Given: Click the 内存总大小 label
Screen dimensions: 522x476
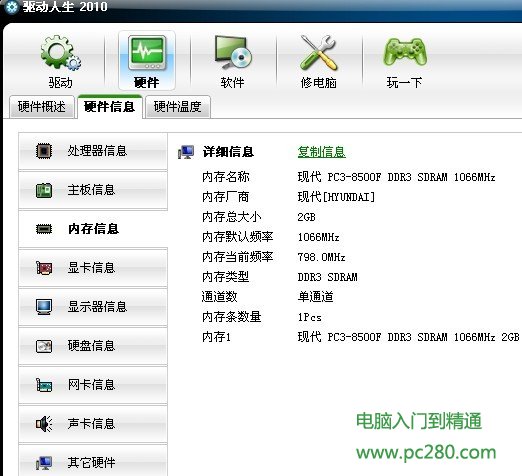Looking at the screenshot, I should tap(232, 217).
